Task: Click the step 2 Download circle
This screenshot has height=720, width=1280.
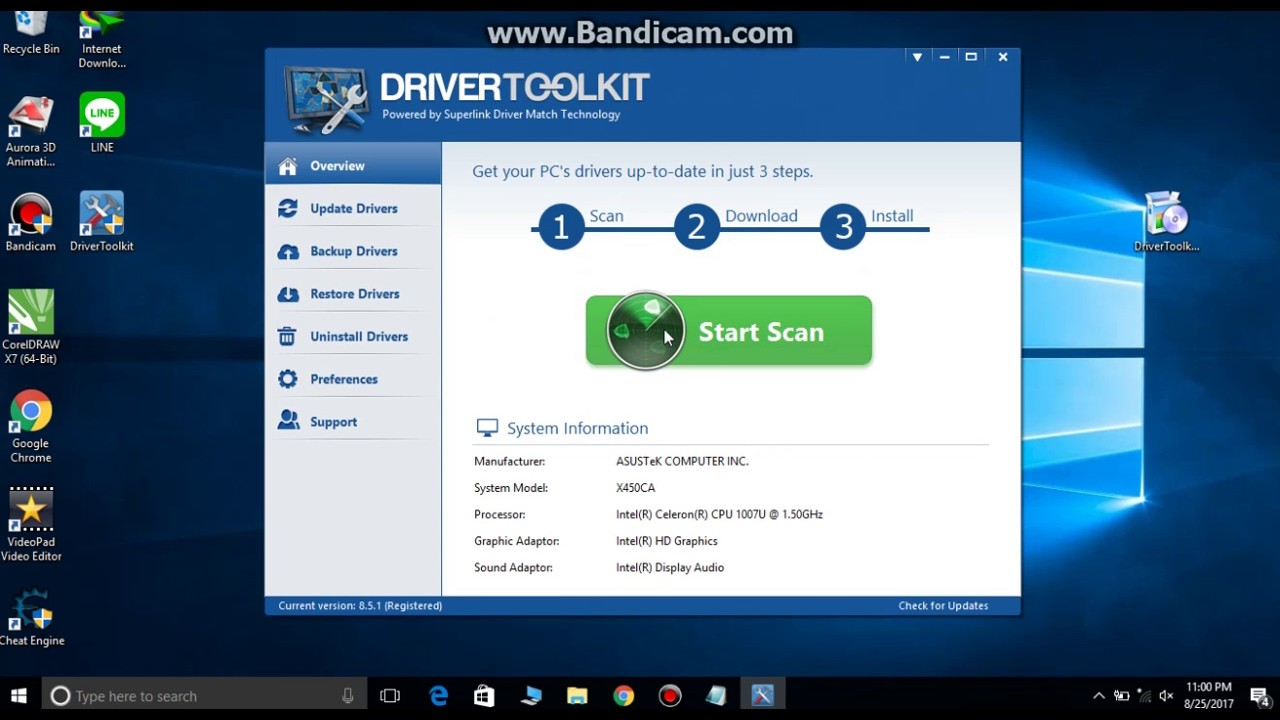Action: (697, 227)
